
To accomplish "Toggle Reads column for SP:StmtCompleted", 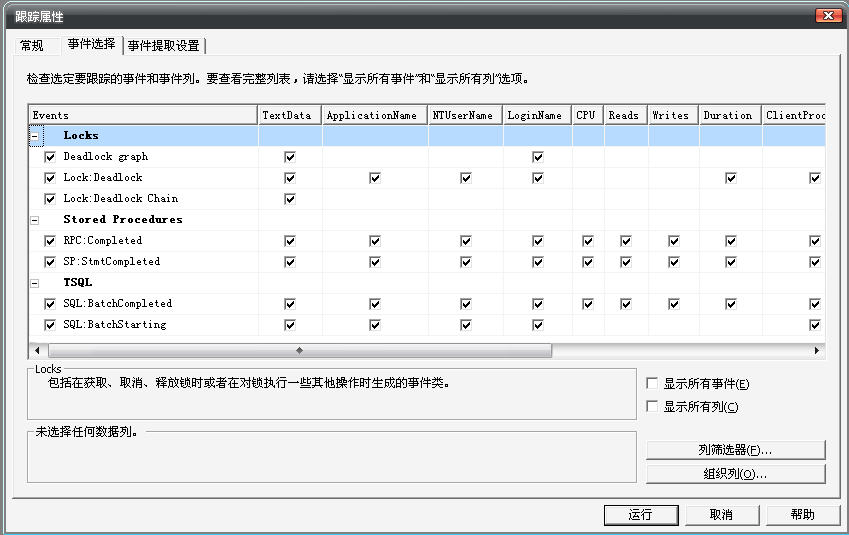I will click(625, 262).
